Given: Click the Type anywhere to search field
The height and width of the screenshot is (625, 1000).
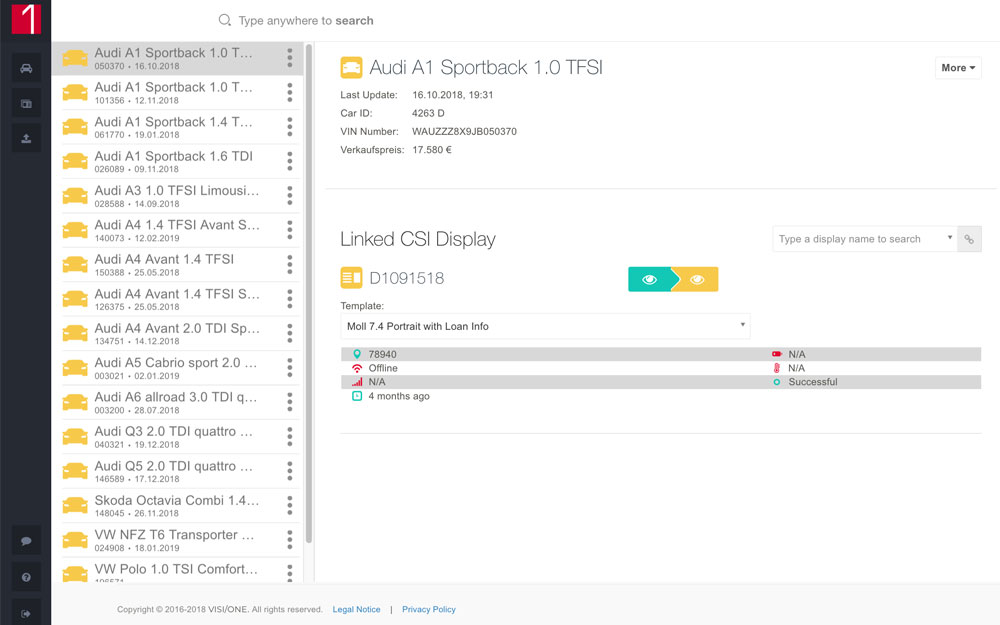Looking at the screenshot, I should (305, 20).
